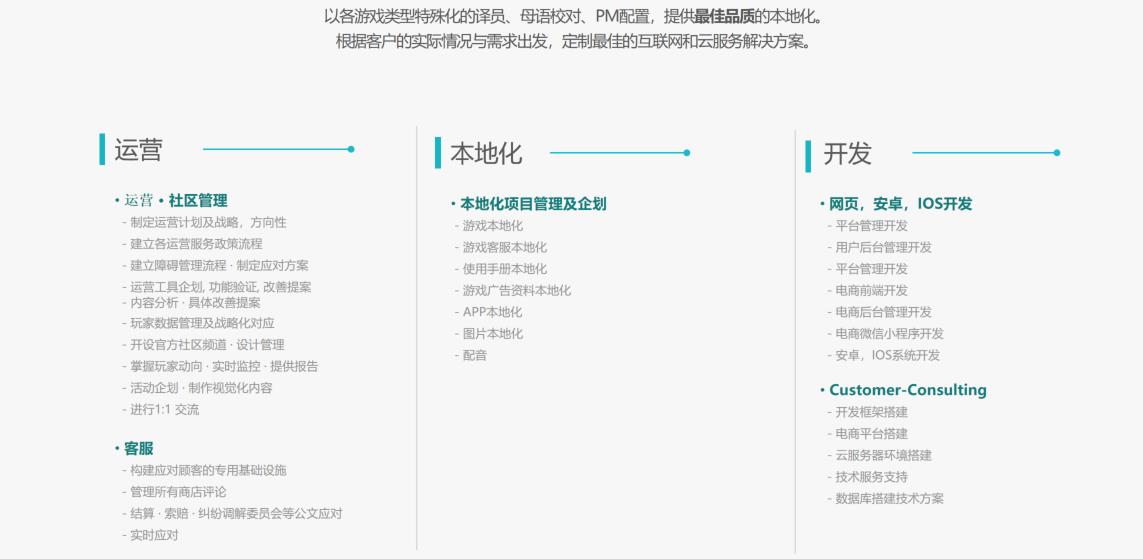Select the 玩家数据管理及战略化对应 item
Screen dimensions: 1143x559
click(202, 323)
